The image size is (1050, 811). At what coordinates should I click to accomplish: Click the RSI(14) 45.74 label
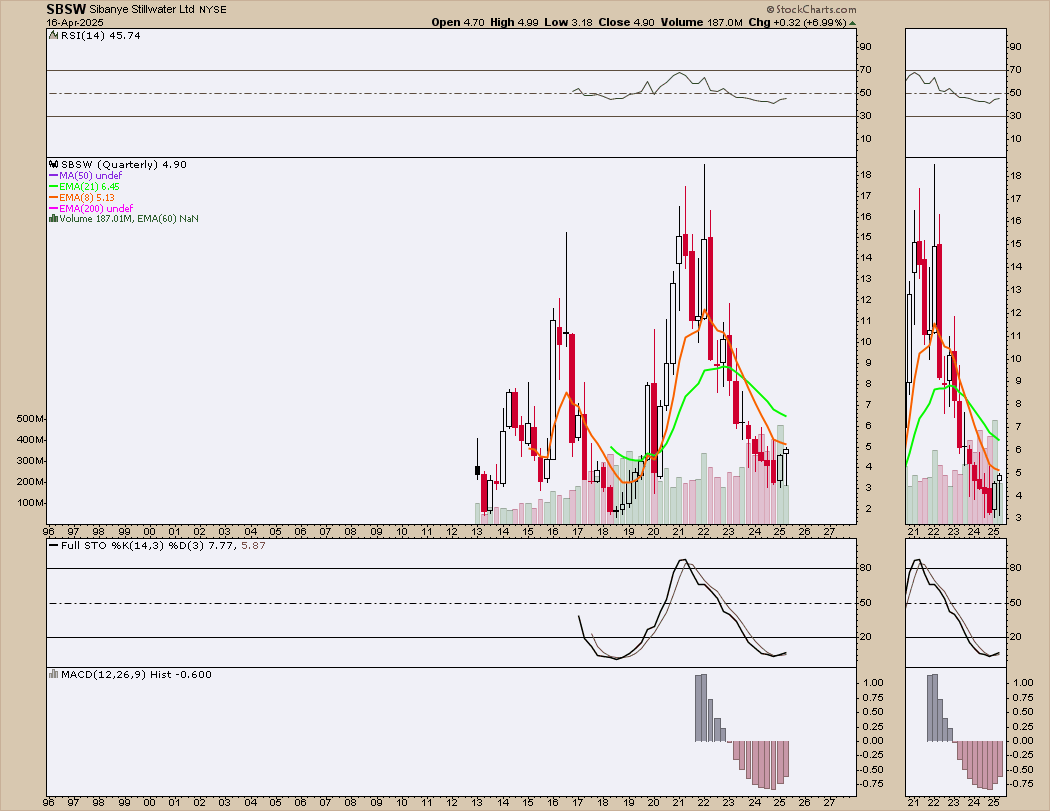click(x=101, y=35)
